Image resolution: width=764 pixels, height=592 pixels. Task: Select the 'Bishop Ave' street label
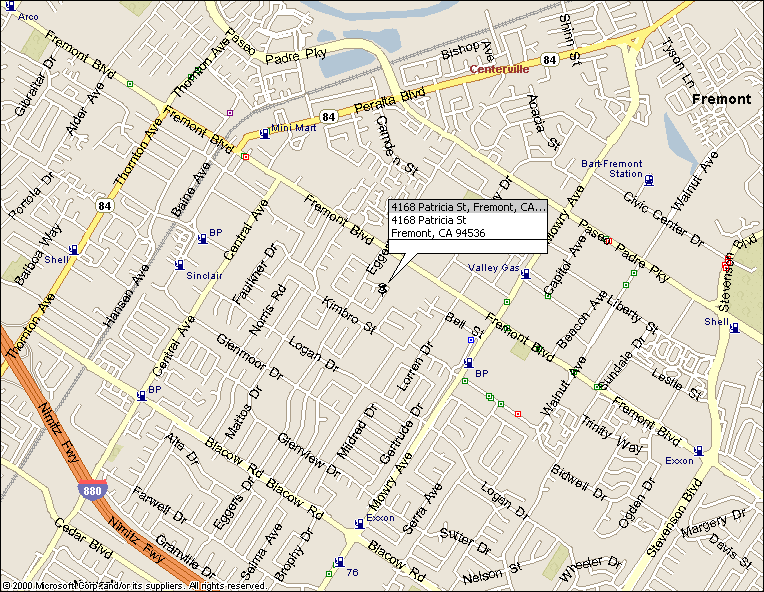(x=467, y=50)
